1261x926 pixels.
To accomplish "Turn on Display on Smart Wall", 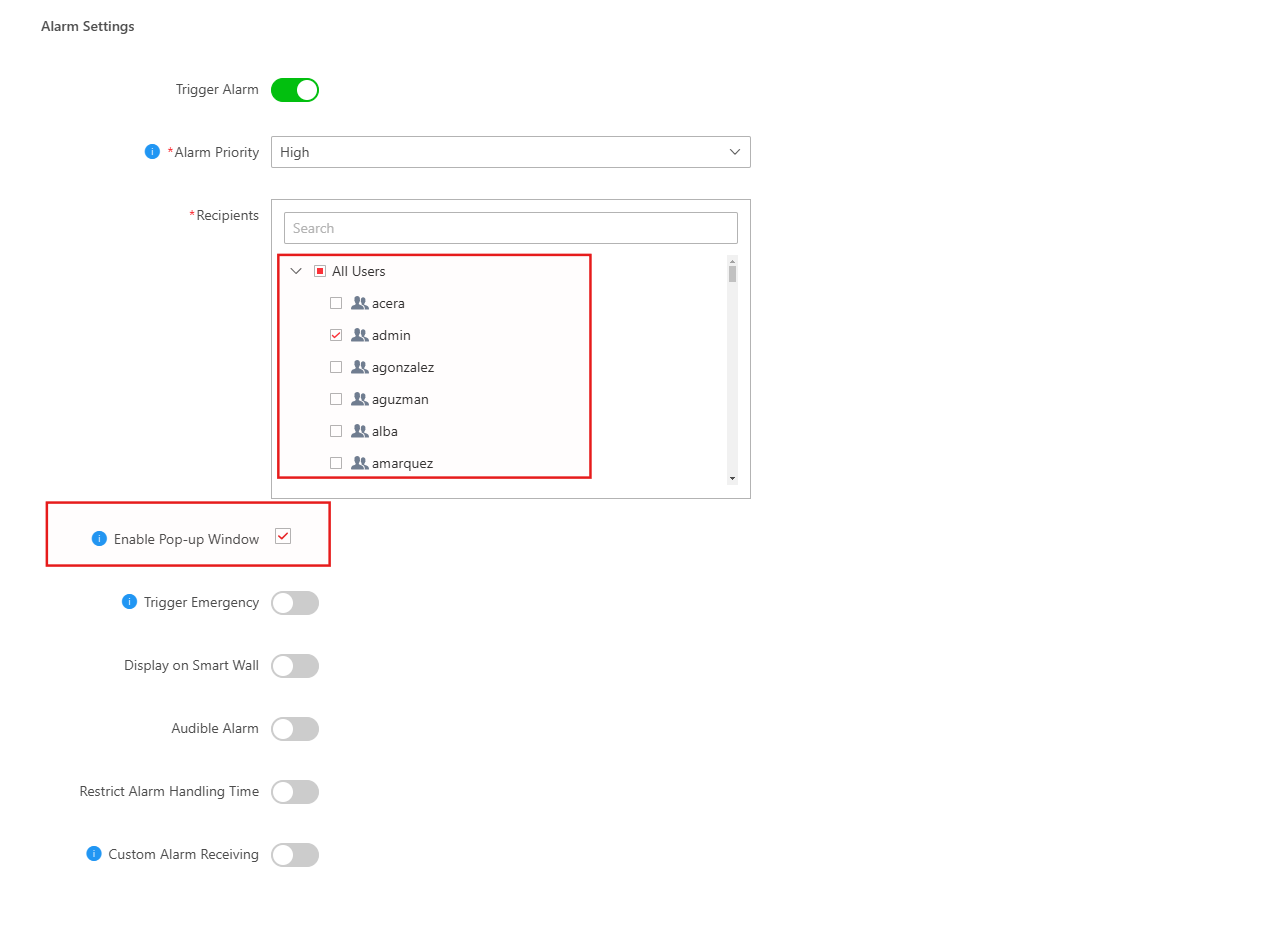I will click(x=295, y=666).
